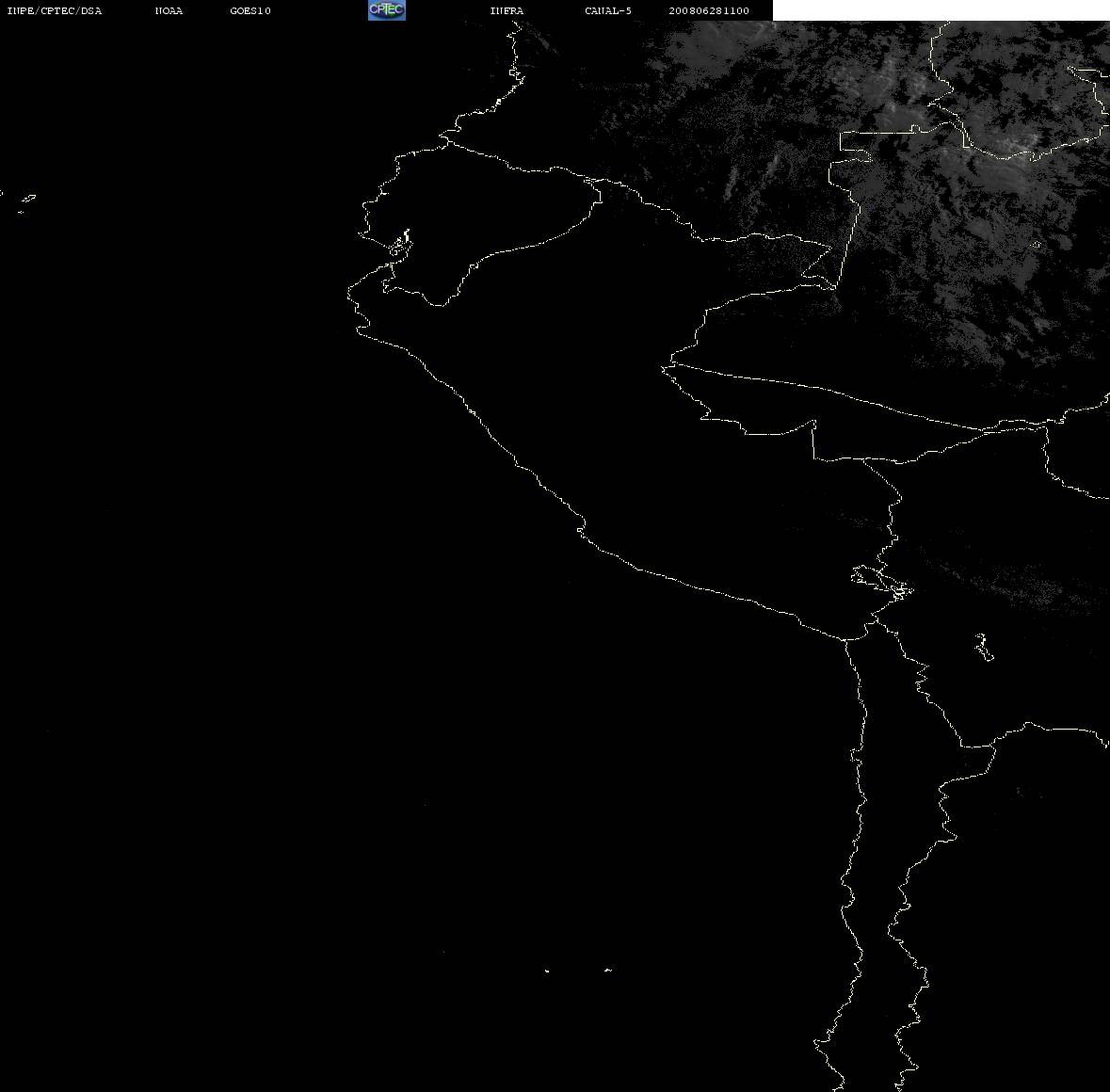Click the NOAA label in header
Image resolution: width=1110 pixels, height=1092 pixels.
pos(169,10)
